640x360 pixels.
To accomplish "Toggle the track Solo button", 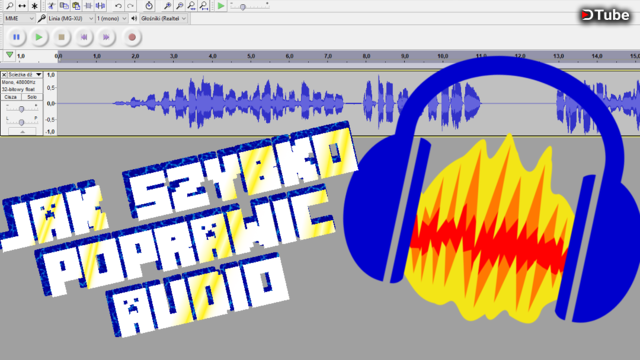I will coord(32,97).
